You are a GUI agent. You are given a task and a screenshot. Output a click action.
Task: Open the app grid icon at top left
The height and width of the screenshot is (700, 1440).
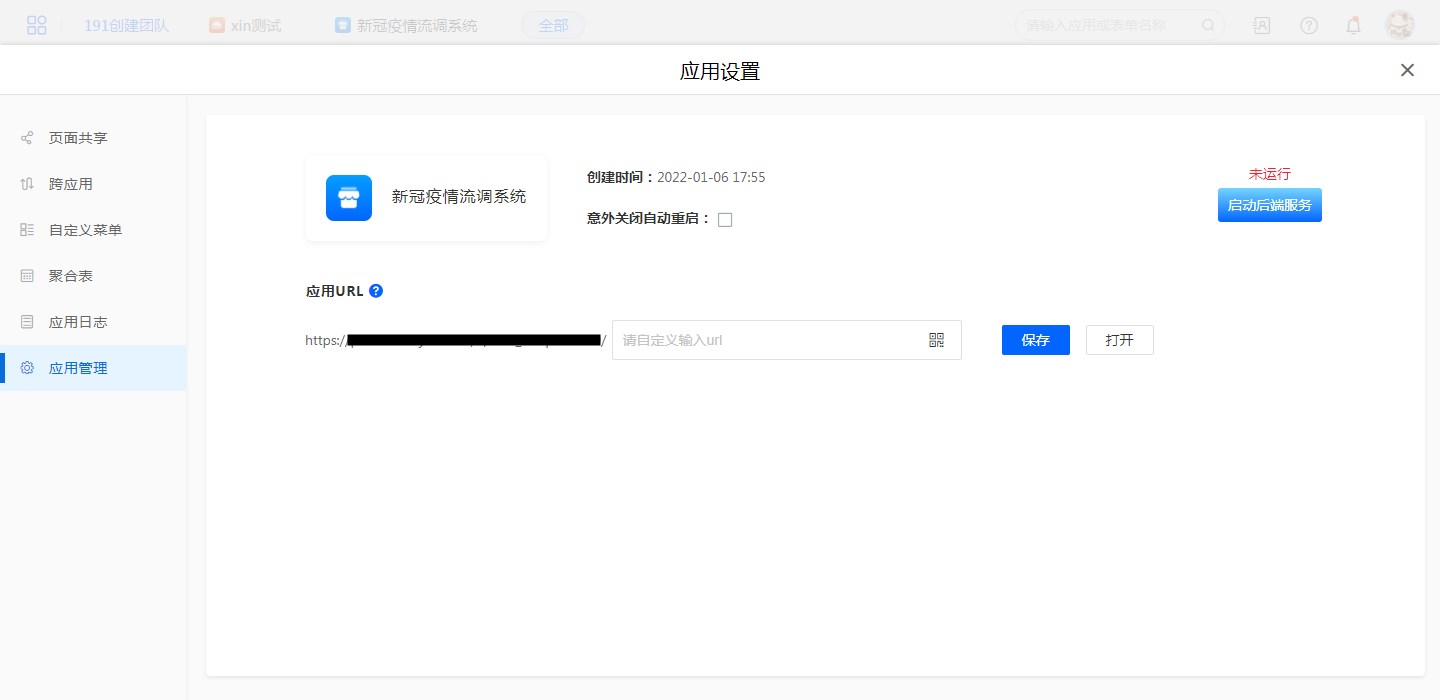tap(37, 26)
